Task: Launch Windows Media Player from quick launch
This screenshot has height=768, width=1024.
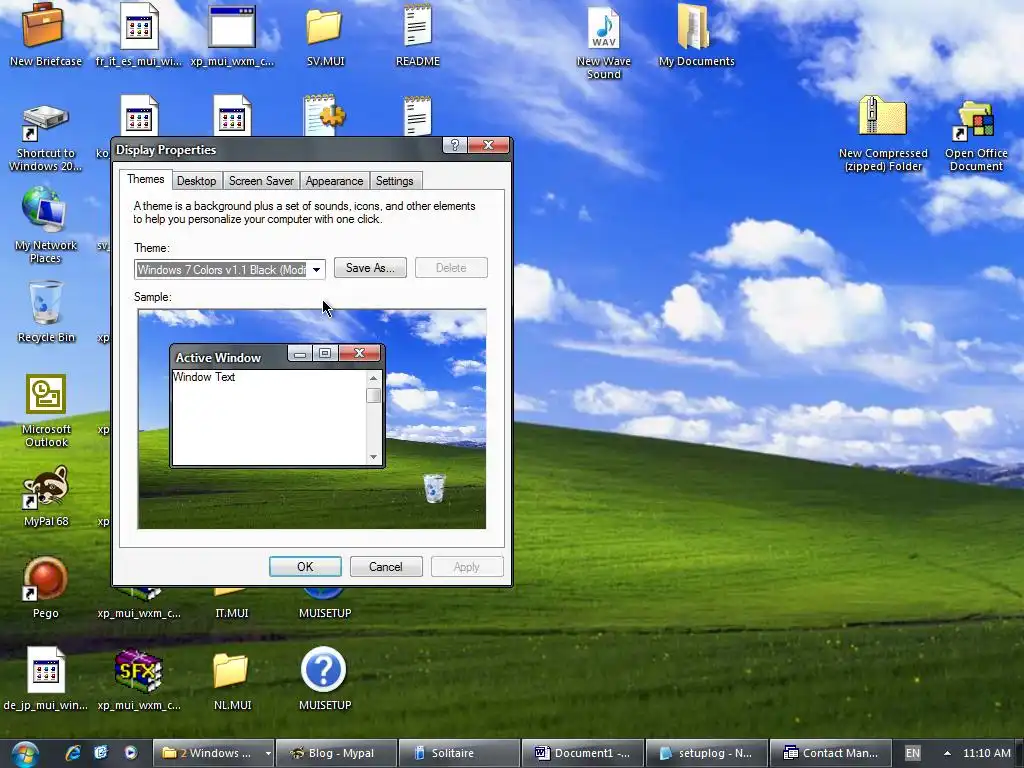Action: [131, 753]
